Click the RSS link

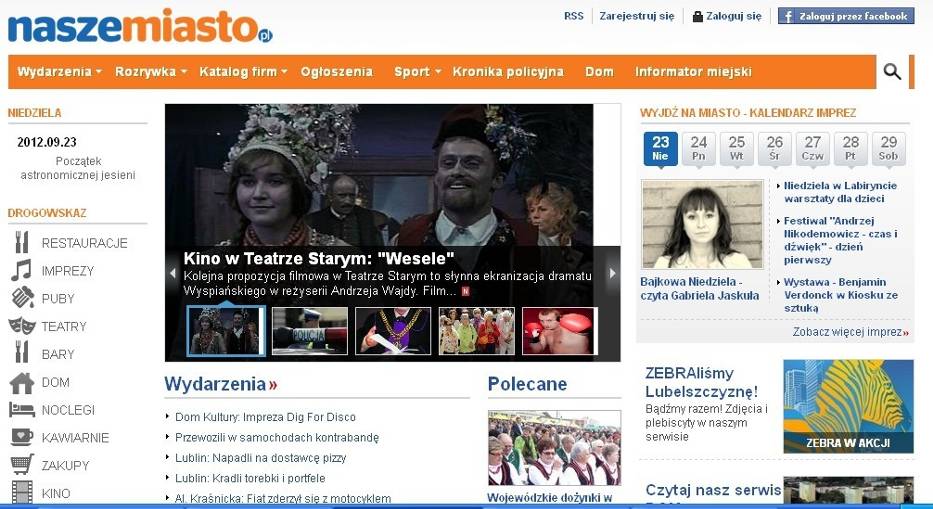pyautogui.click(x=574, y=16)
